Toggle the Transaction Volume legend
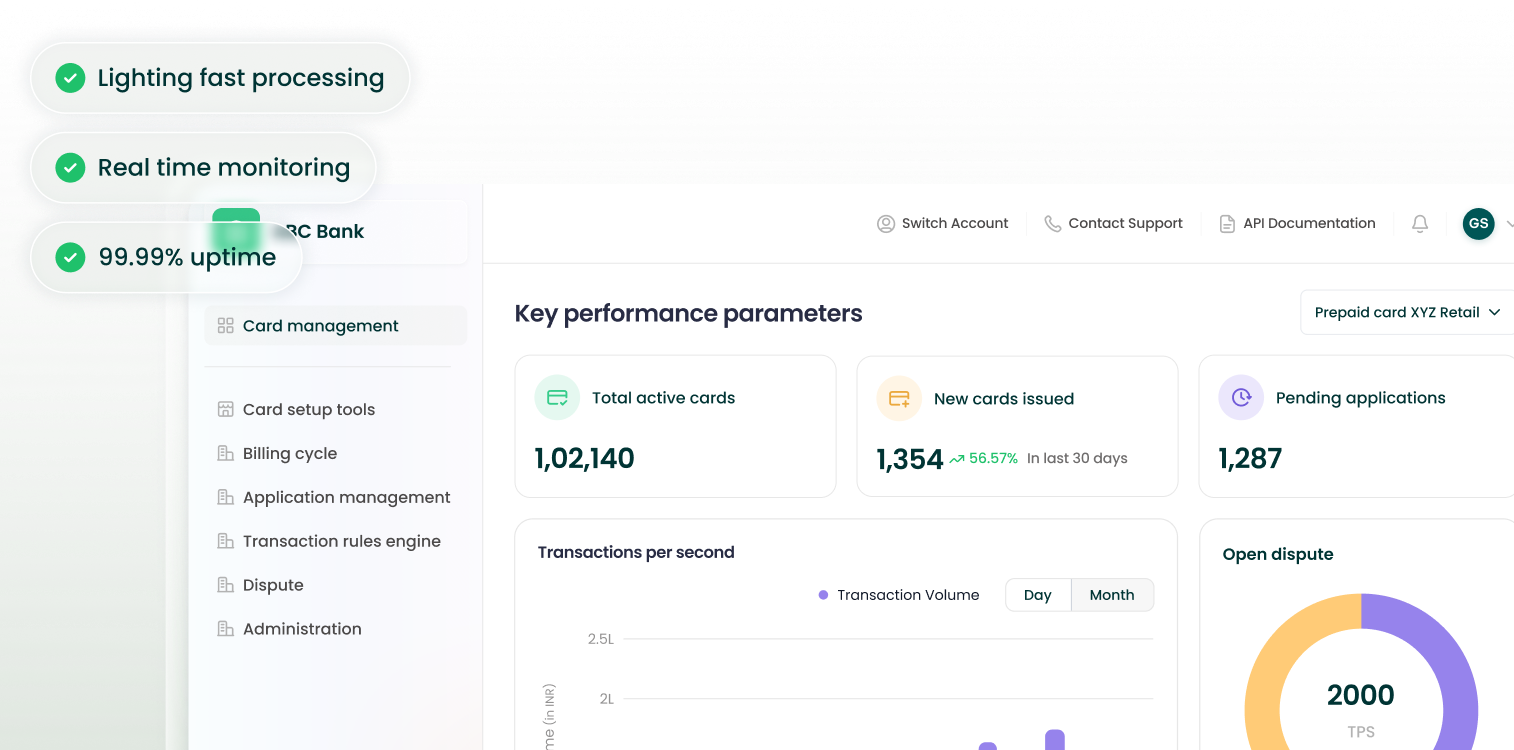The width and height of the screenshot is (1514, 750). (x=898, y=594)
